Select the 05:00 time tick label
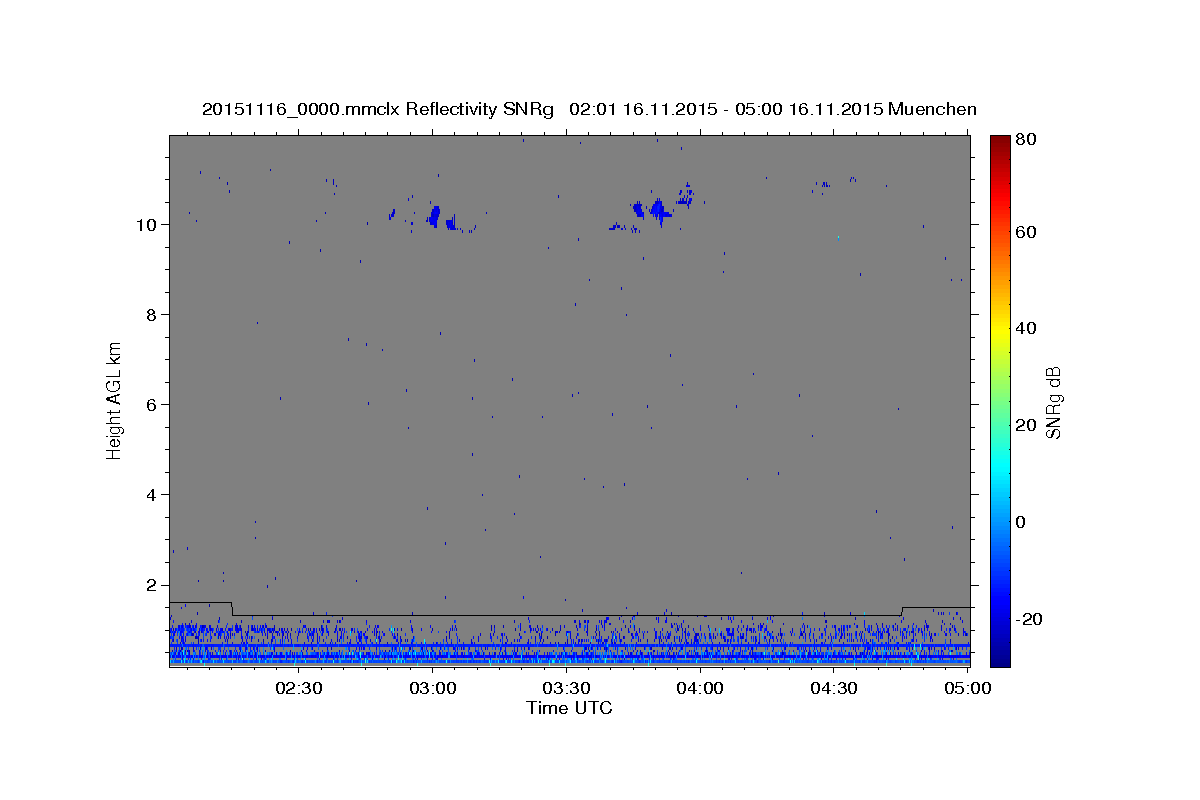Screen dimensions: 1200x800 coord(967,688)
